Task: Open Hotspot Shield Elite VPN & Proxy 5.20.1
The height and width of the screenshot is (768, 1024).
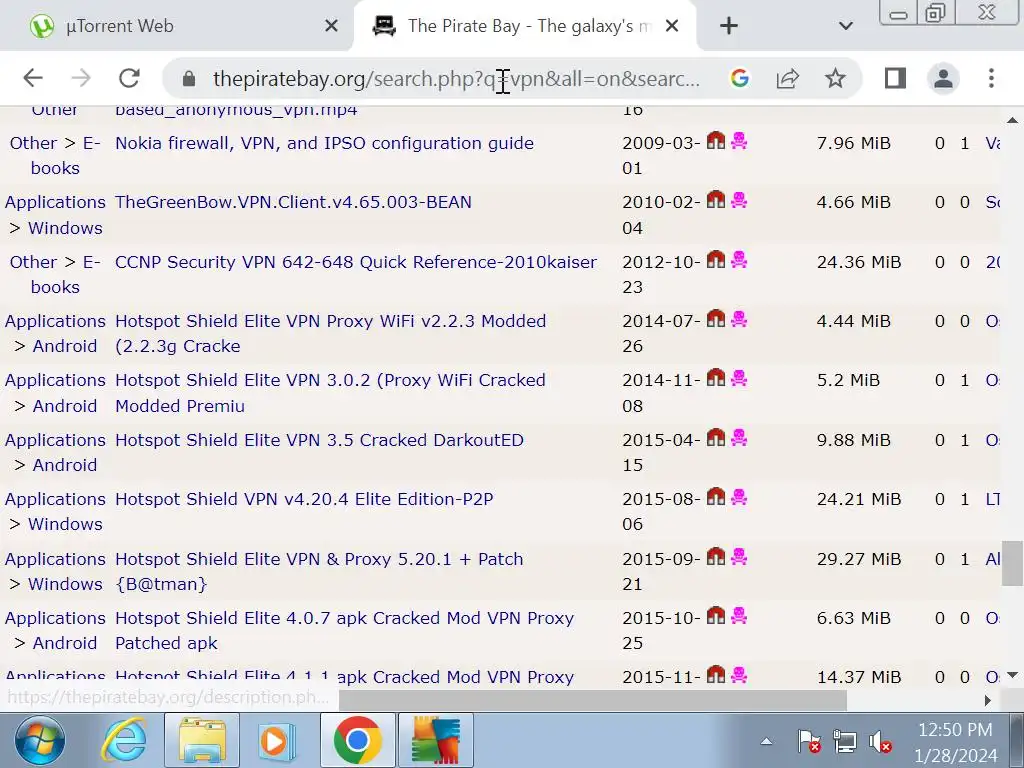Action: (319, 571)
